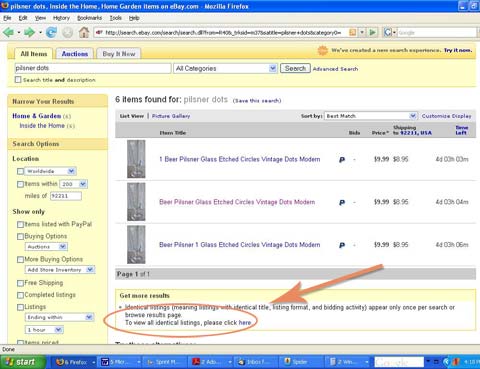480x369 pixels.
Task: Click the eBay site icon in address bar
Action: pyautogui.click(x=99, y=32)
